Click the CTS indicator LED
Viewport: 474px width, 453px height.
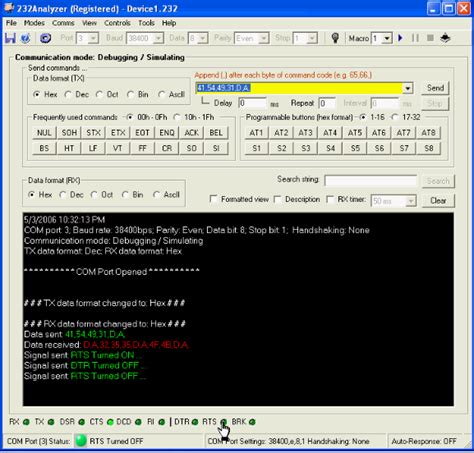[110, 422]
